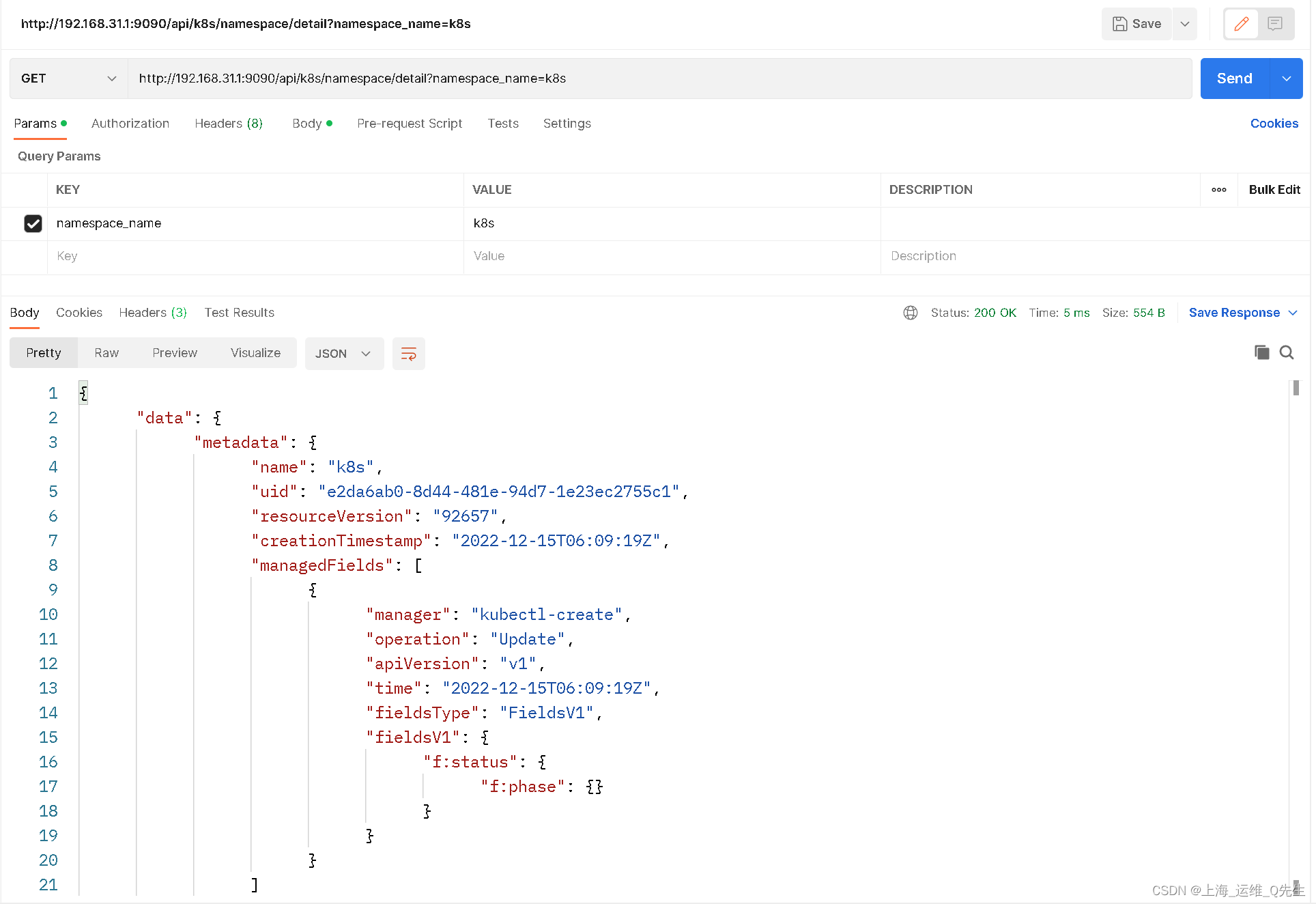The width and height of the screenshot is (1316, 904).
Task: Click line number 10 in gutter
Action: point(48,615)
